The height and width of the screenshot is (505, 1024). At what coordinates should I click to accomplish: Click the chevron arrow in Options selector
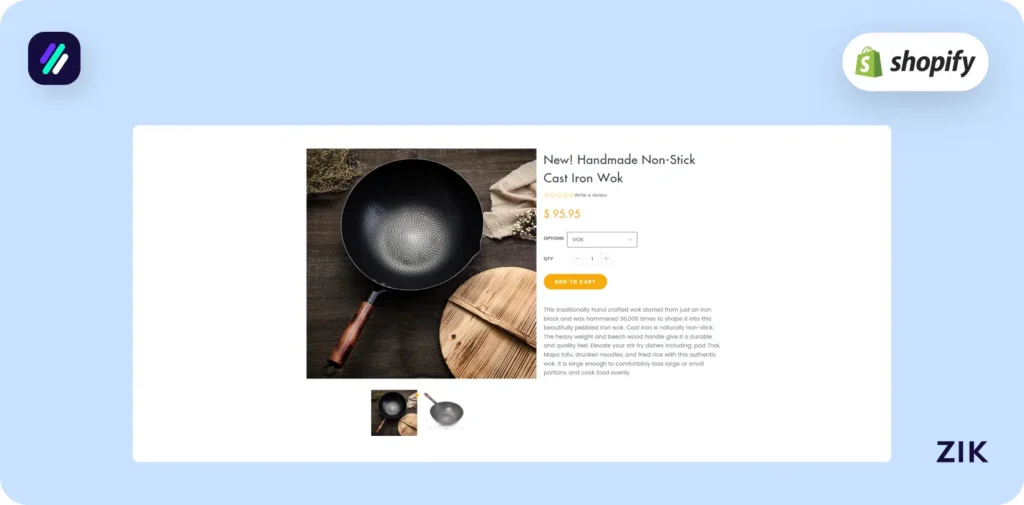(630, 240)
